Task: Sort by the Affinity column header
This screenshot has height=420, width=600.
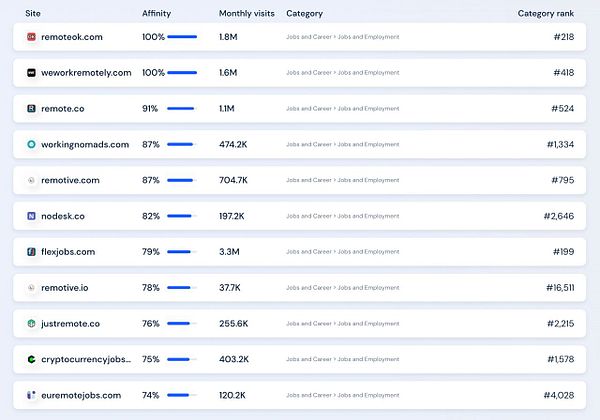Action: [157, 13]
